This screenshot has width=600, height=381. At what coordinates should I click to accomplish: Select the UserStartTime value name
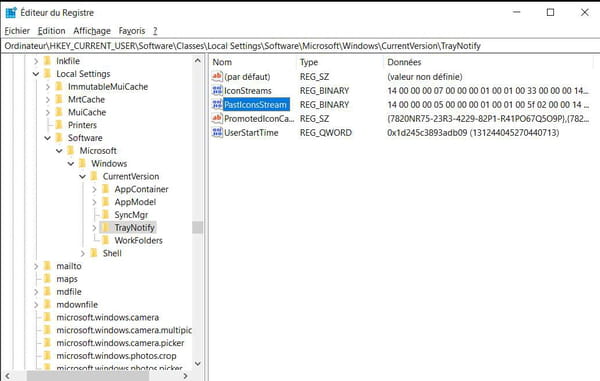[251, 133]
